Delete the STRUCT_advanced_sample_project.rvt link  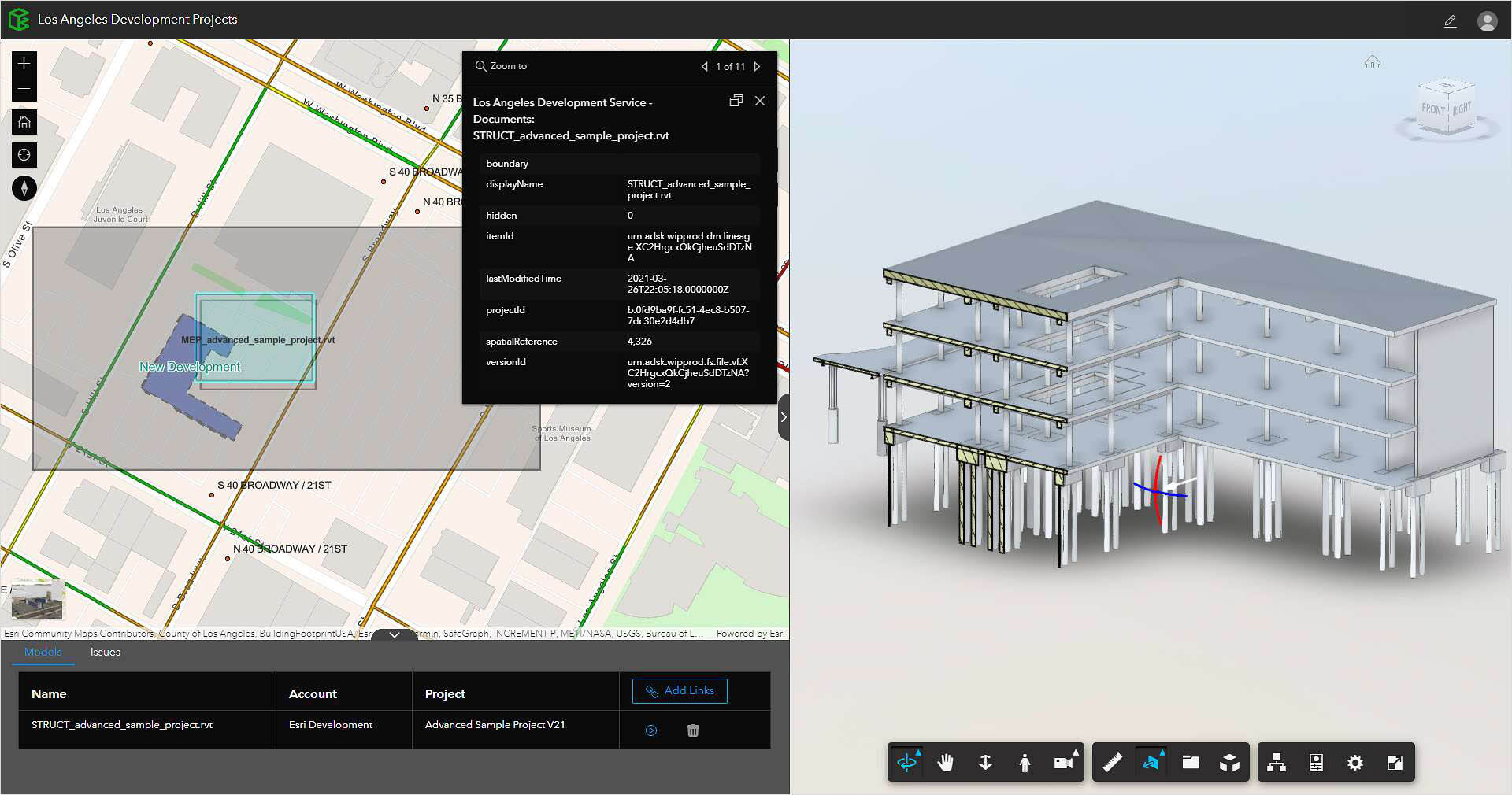click(x=693, y=730)
